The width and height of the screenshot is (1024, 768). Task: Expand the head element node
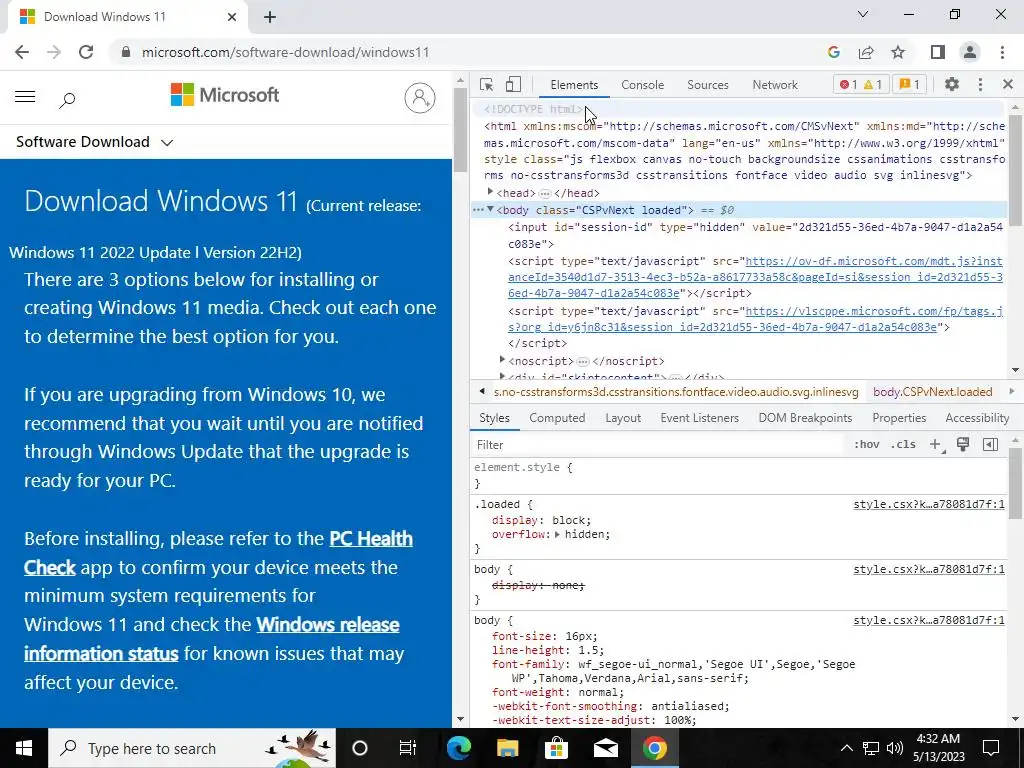(x=490, y=192)
